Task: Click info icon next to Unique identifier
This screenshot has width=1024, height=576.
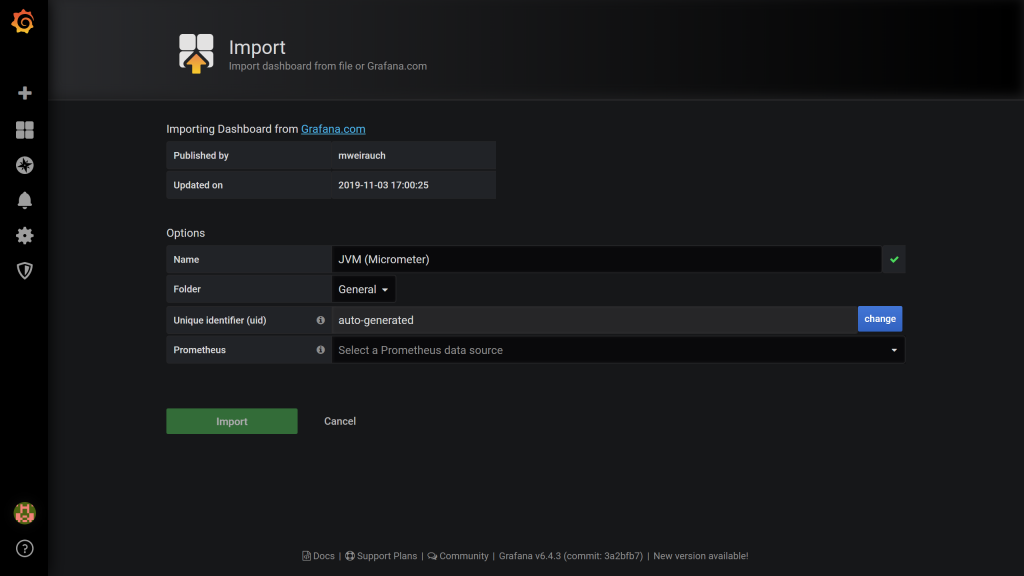Action: [320, 320]
